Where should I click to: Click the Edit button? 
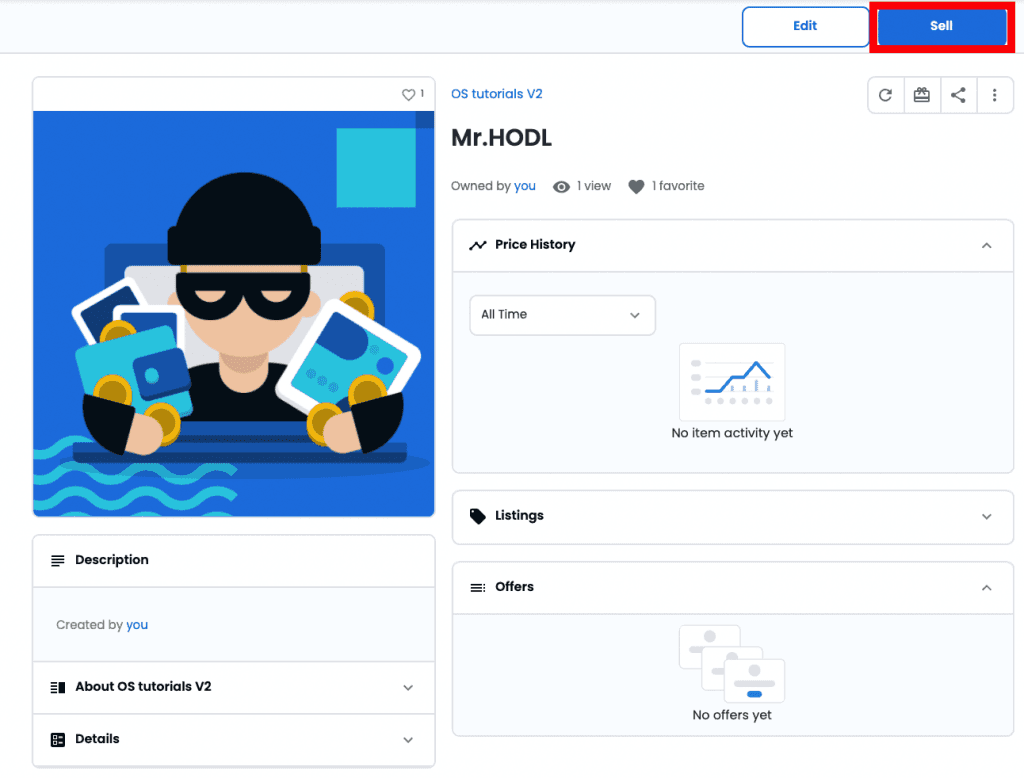(805, 27)
